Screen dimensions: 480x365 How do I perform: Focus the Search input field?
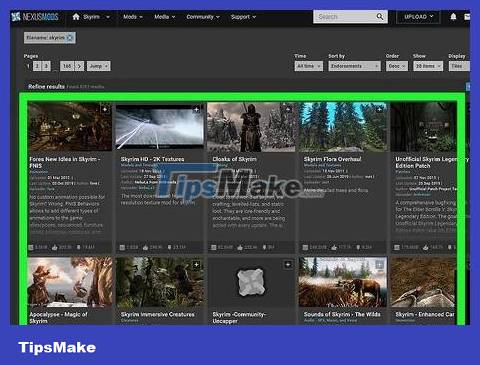click(x=345, y=17)
